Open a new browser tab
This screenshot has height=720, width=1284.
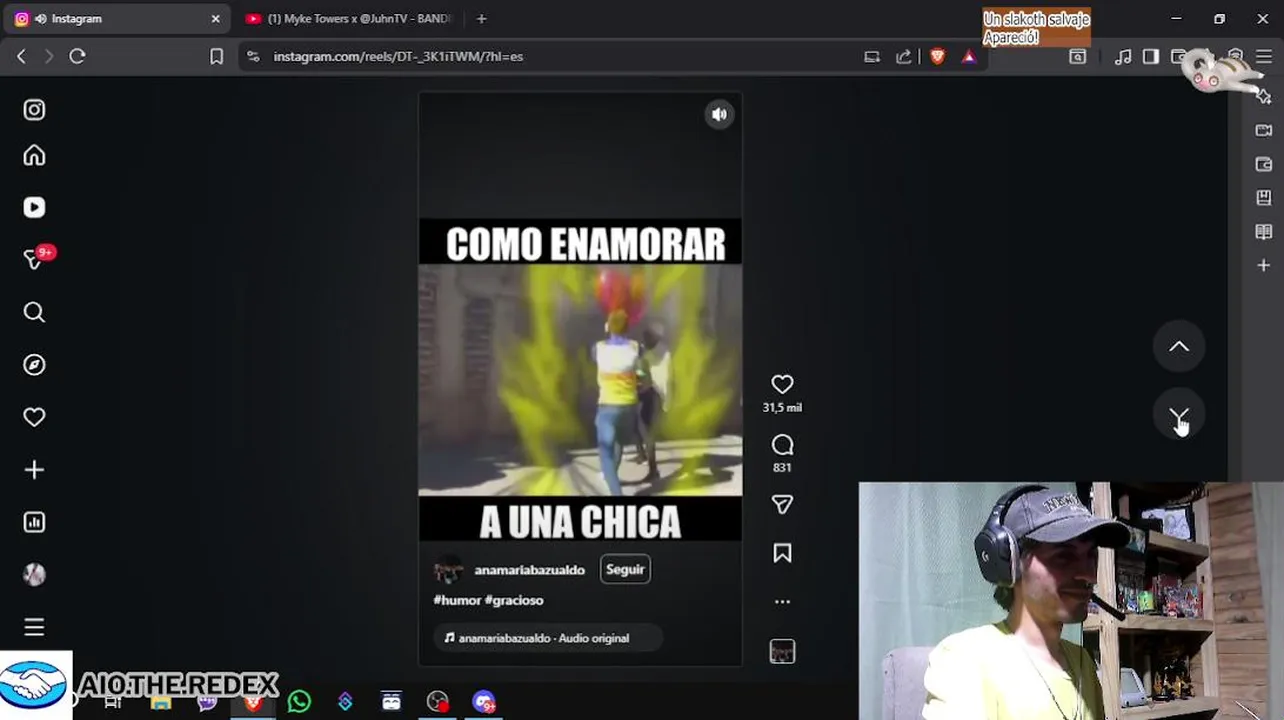(x=481, y=19)
